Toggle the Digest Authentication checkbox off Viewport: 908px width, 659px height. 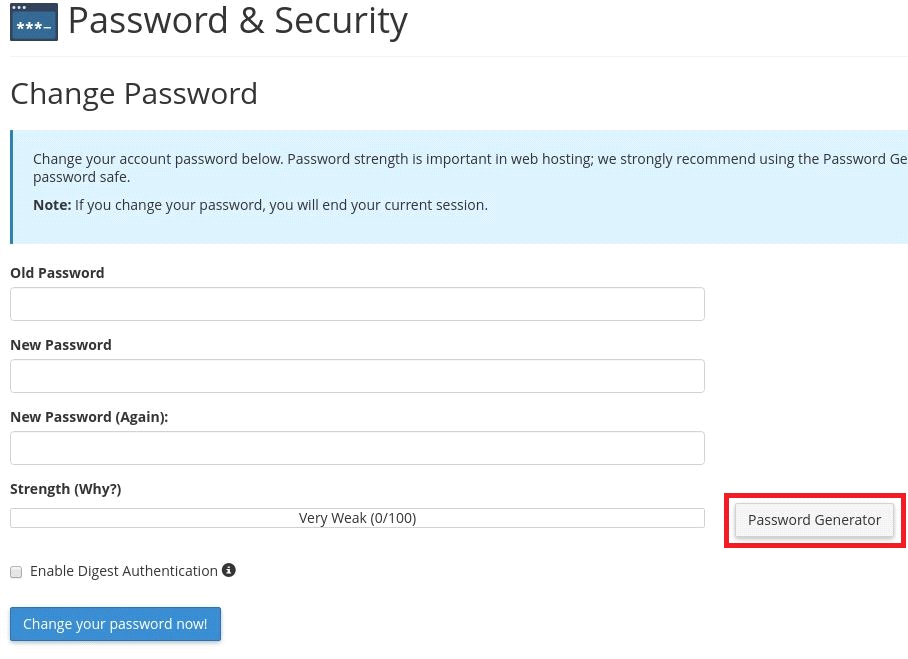(16, 571)
